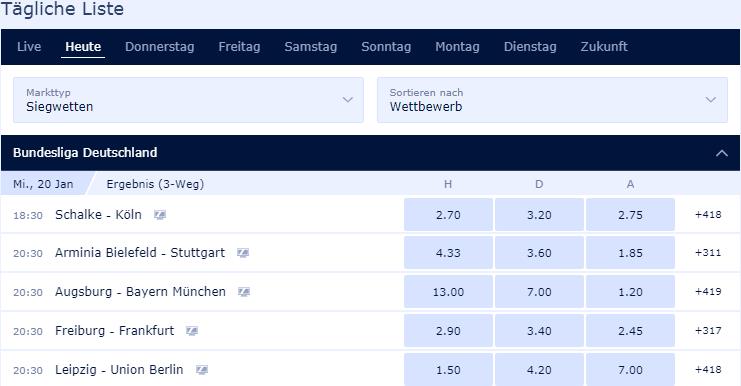Collapse the Bundesliga Deutschland section
The image size is (741, 386).
(x=722, y=153)
